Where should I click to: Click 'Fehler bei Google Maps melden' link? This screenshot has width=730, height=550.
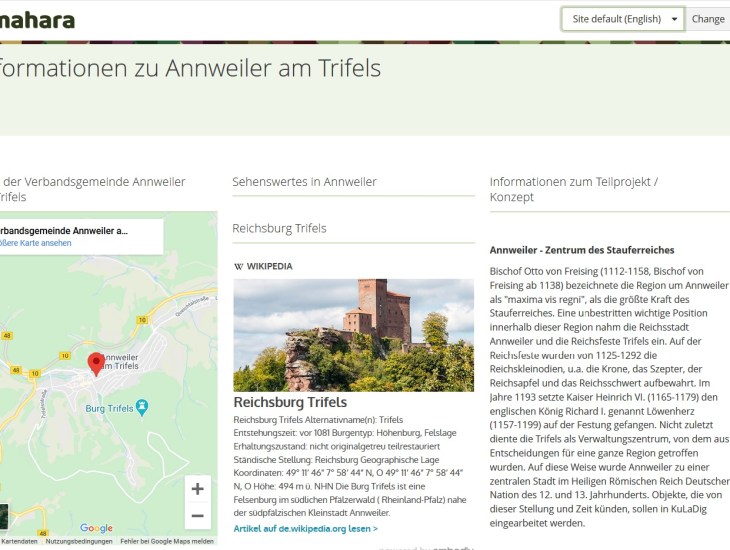pos(166,541)
